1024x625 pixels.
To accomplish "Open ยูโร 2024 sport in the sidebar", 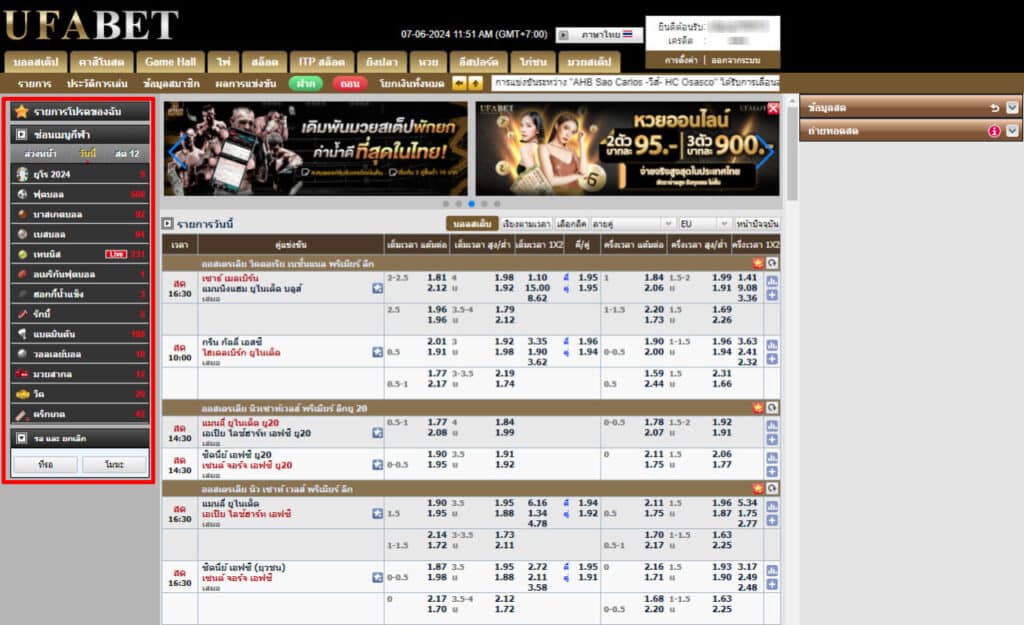I will click(79, 174).
